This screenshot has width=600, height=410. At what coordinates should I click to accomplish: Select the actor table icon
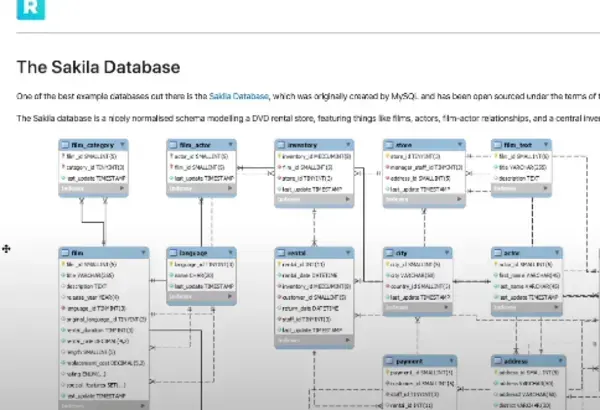(x=497, y=254)
